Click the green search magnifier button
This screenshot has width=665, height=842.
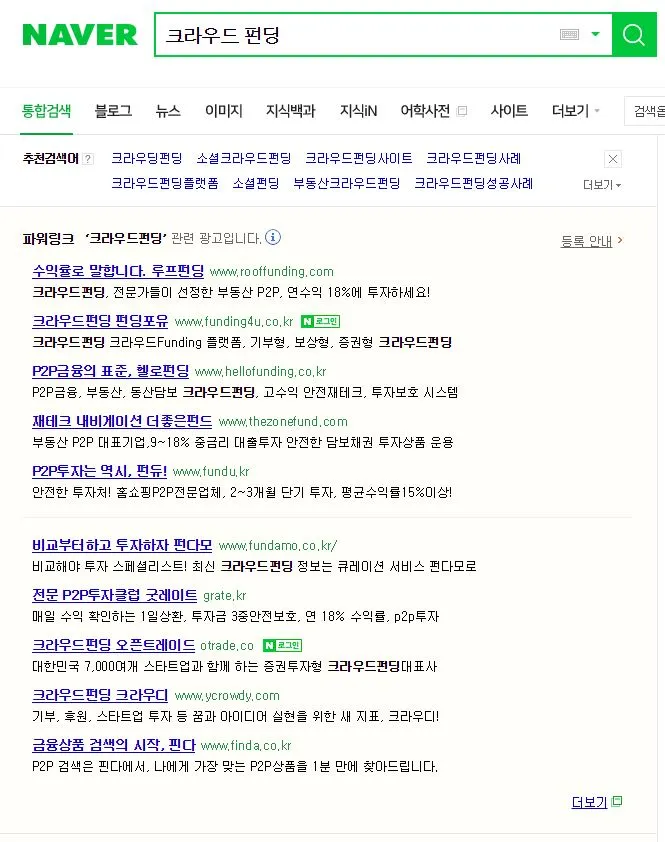634,35
